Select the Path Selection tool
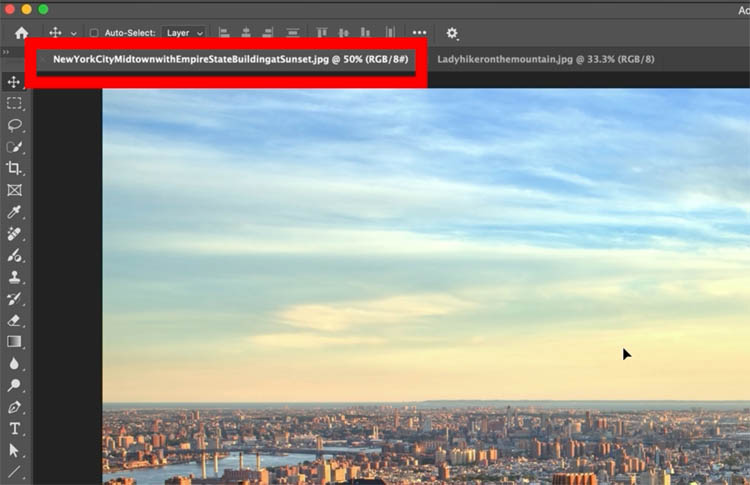The width and height of the screenshot is (750, 485). coord(14,450)
